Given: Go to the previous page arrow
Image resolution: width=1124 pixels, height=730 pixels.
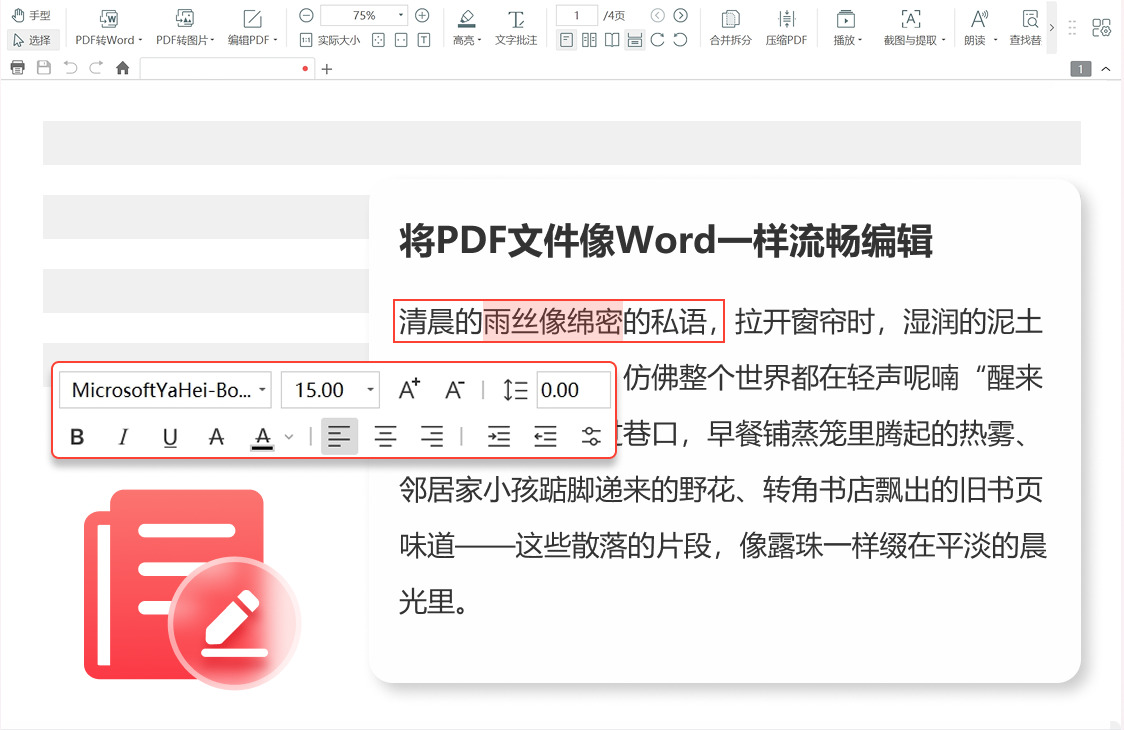Looking at the screenshot, I should 657,15.
